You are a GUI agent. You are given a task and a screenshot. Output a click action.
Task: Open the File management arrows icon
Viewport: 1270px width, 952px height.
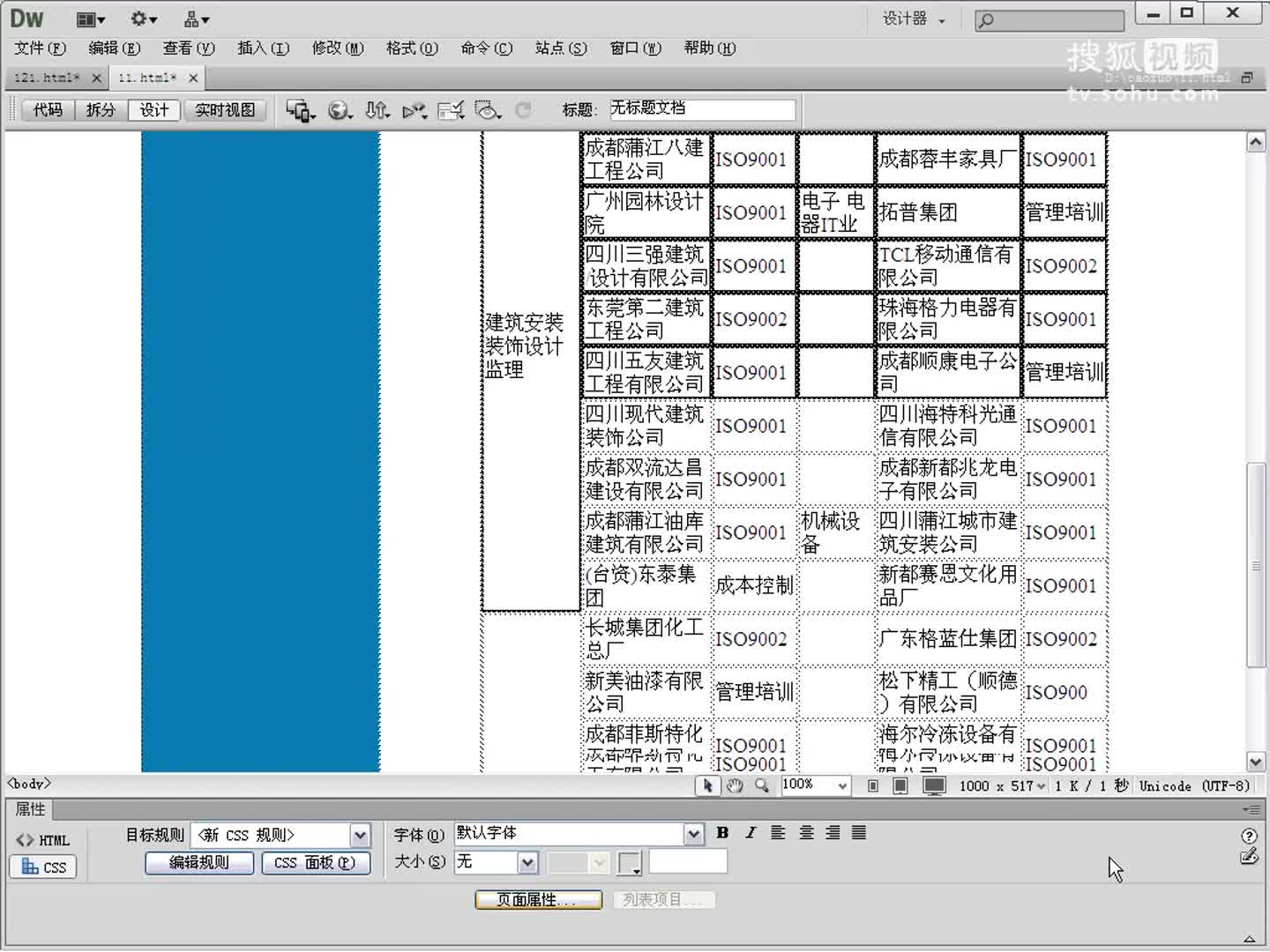tap(377, 110)
